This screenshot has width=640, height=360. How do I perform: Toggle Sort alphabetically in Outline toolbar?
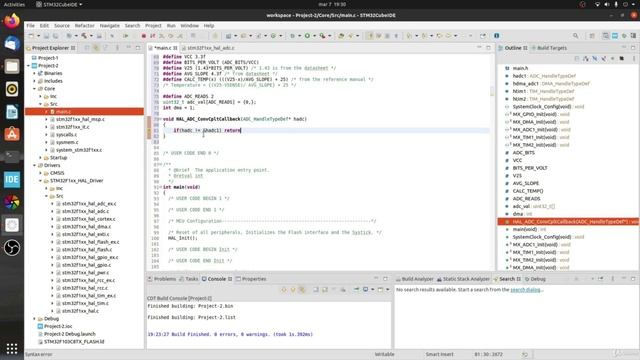(586, 59)
